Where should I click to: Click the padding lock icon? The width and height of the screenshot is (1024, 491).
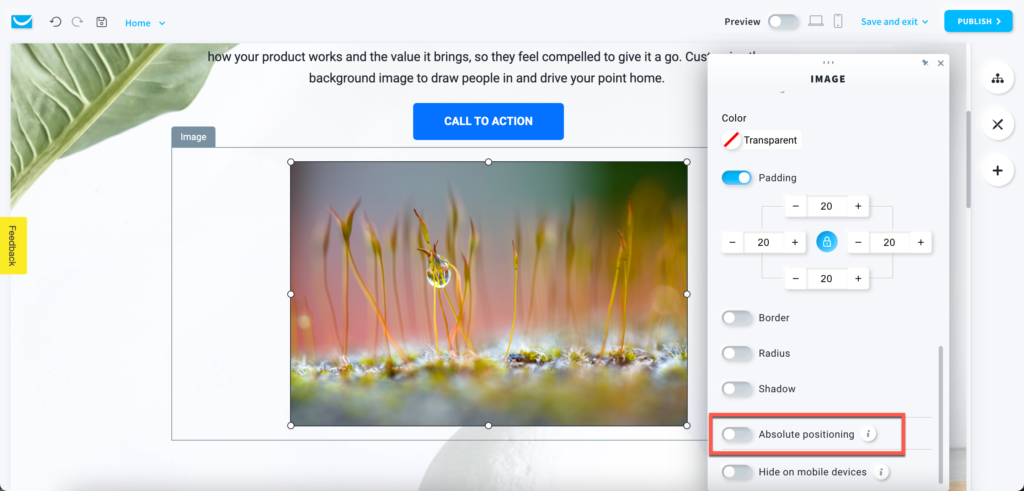(826, 242)
